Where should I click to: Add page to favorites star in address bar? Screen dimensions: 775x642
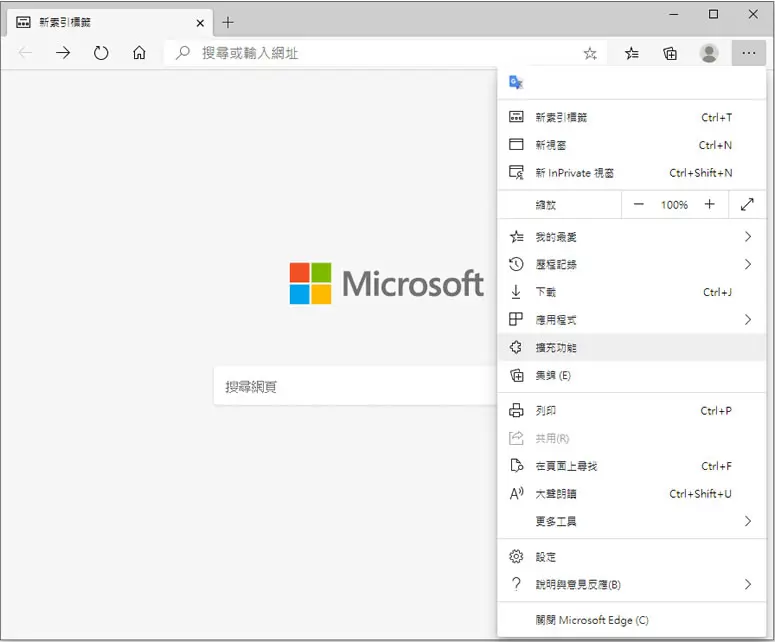click(590, 53)
